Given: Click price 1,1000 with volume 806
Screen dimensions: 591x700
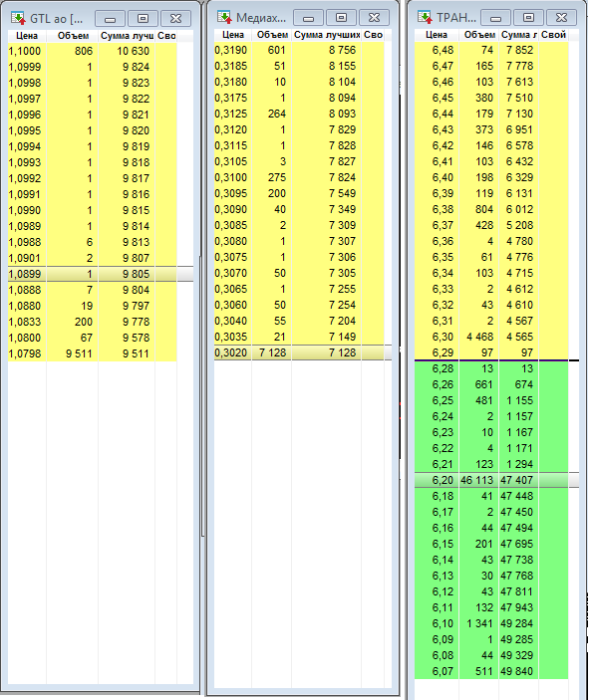Looking at the screenshot, I should click(x=25, y=51).
